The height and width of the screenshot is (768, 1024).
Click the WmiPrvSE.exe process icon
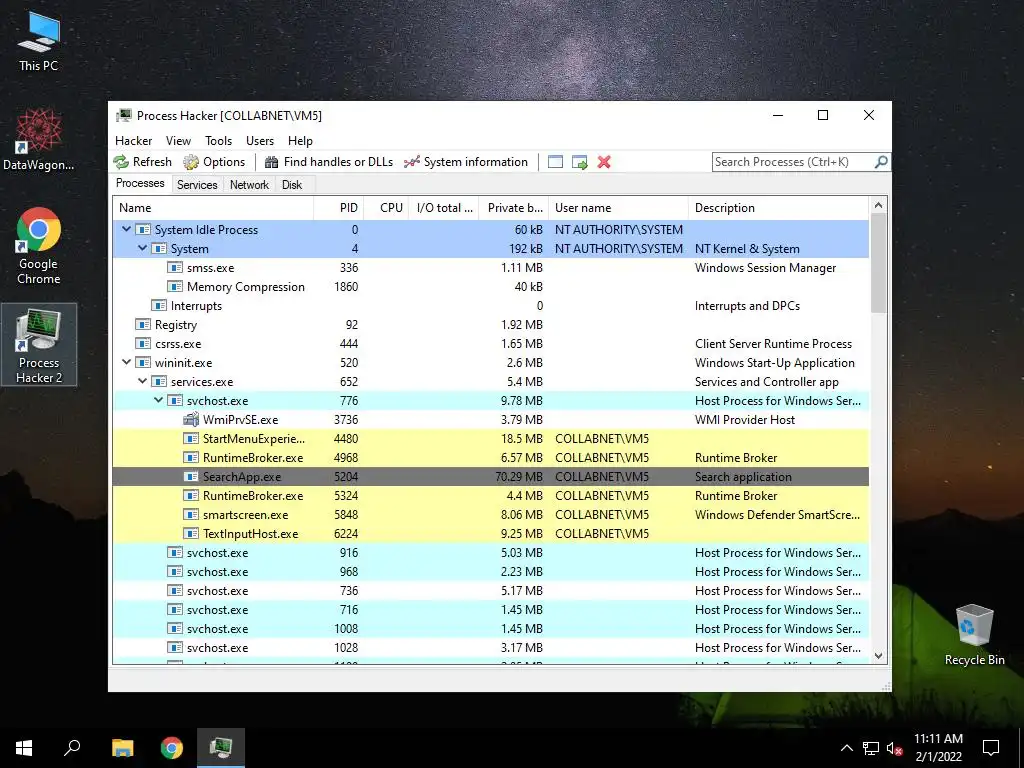click(191, 419)
